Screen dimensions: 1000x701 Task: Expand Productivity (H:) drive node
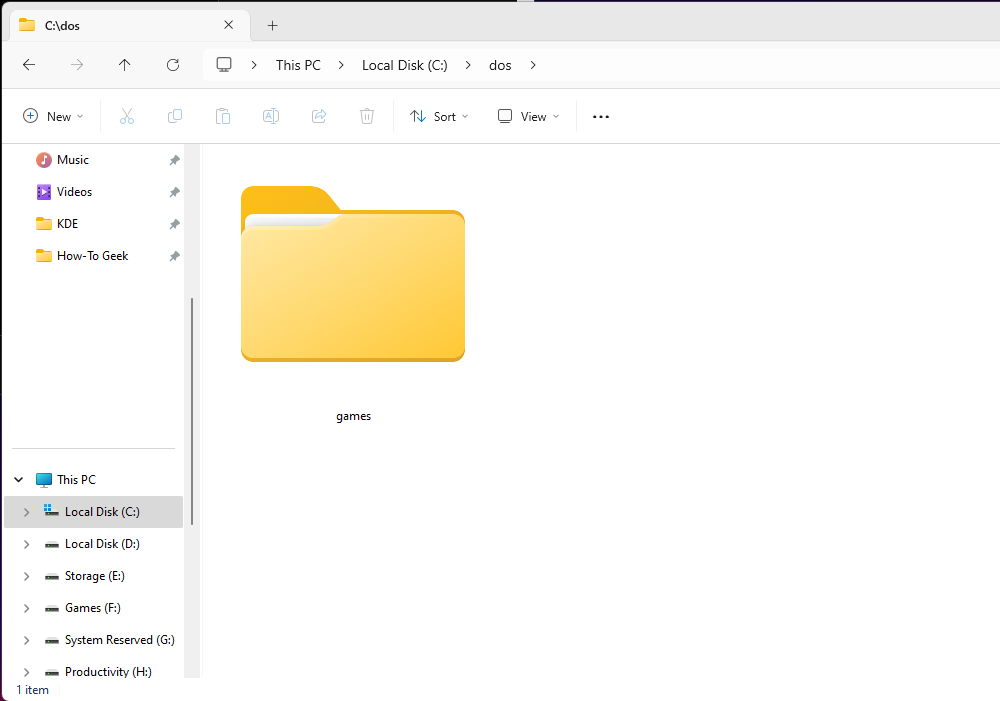coord(26,672)
